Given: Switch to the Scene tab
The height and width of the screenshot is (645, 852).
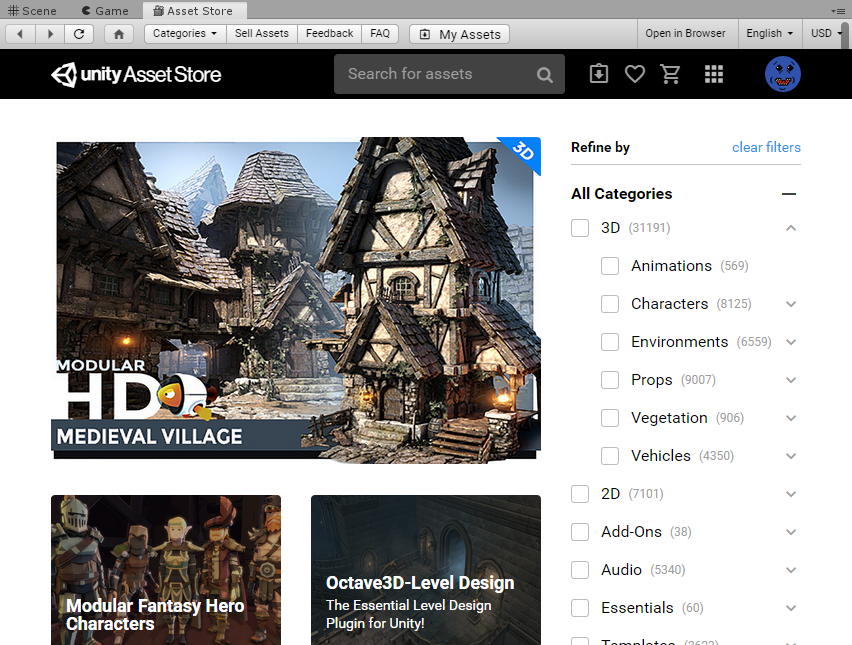Looking at the screenshot, I should pyautogui.click(x=32, y=10).
